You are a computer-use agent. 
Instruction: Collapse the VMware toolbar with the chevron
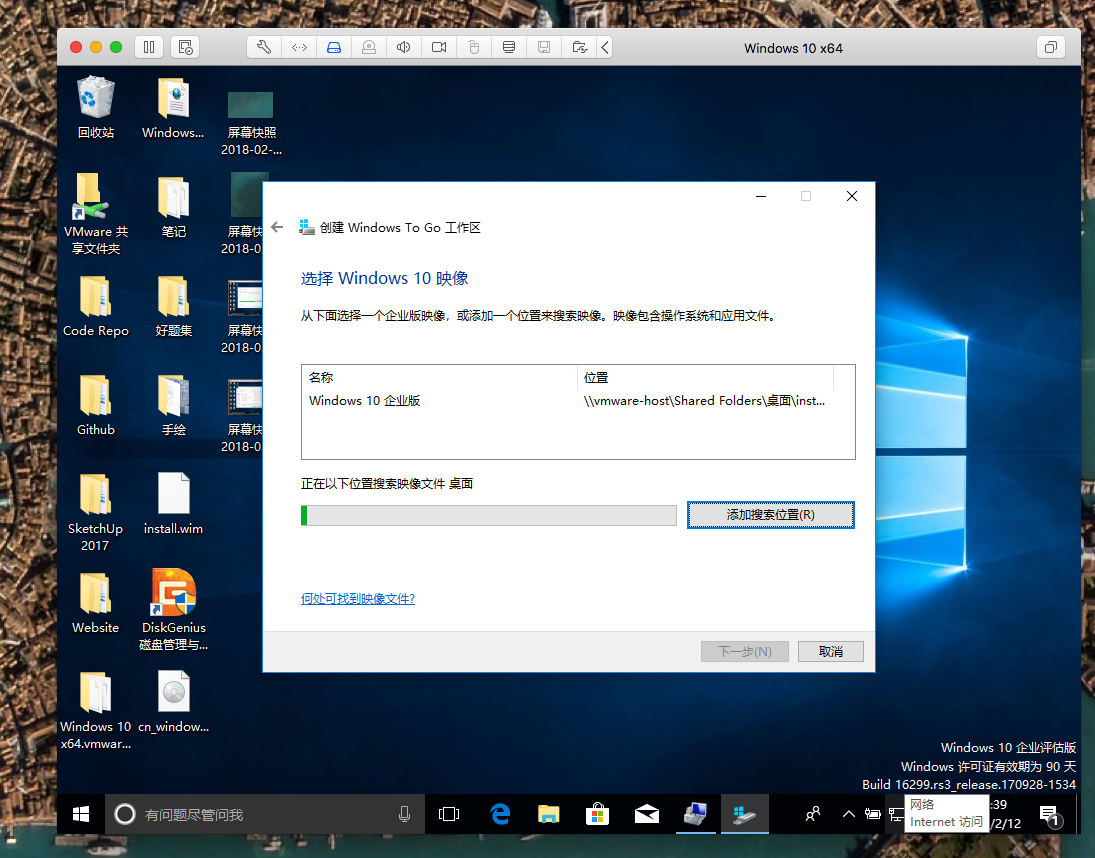[x=606, y=46]
